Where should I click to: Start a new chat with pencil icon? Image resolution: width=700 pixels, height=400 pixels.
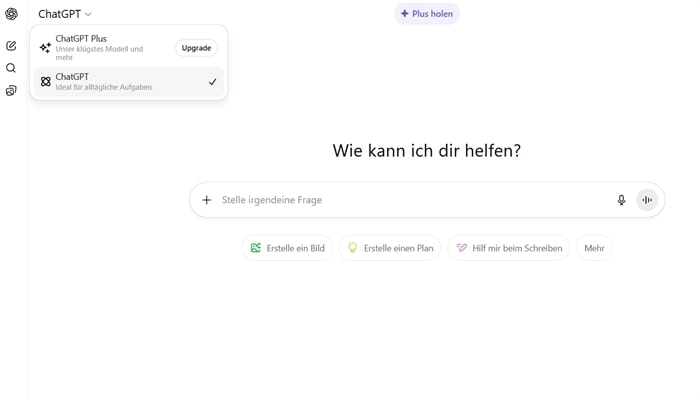pos(11,46)
